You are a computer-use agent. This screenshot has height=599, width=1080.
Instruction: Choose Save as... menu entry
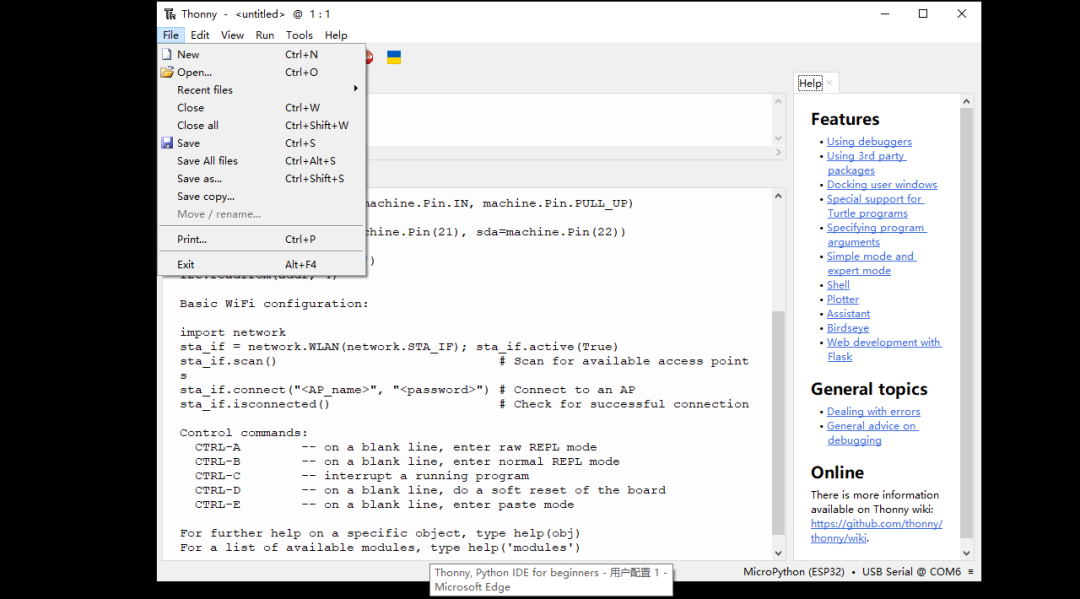click(x=262, y=178)
